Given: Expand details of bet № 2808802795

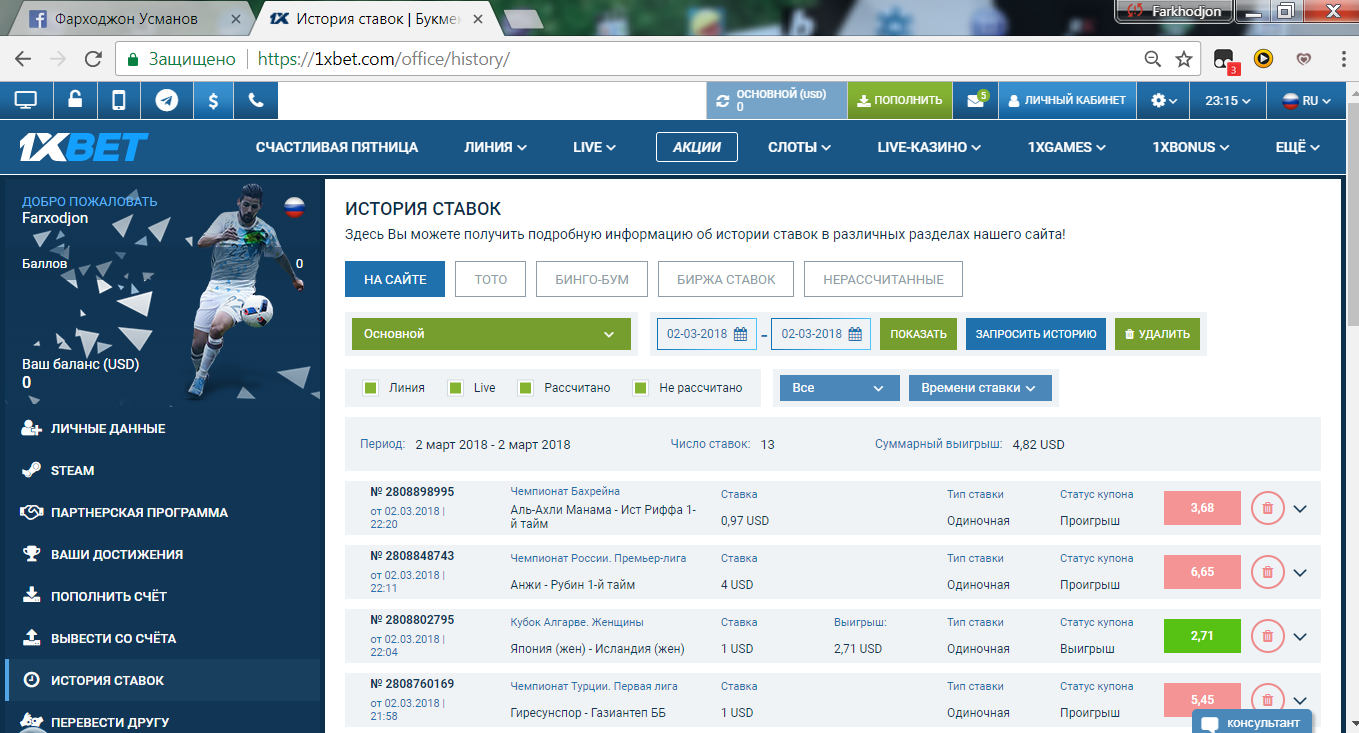Looking at the screenshot, I should click(1300, 636).
